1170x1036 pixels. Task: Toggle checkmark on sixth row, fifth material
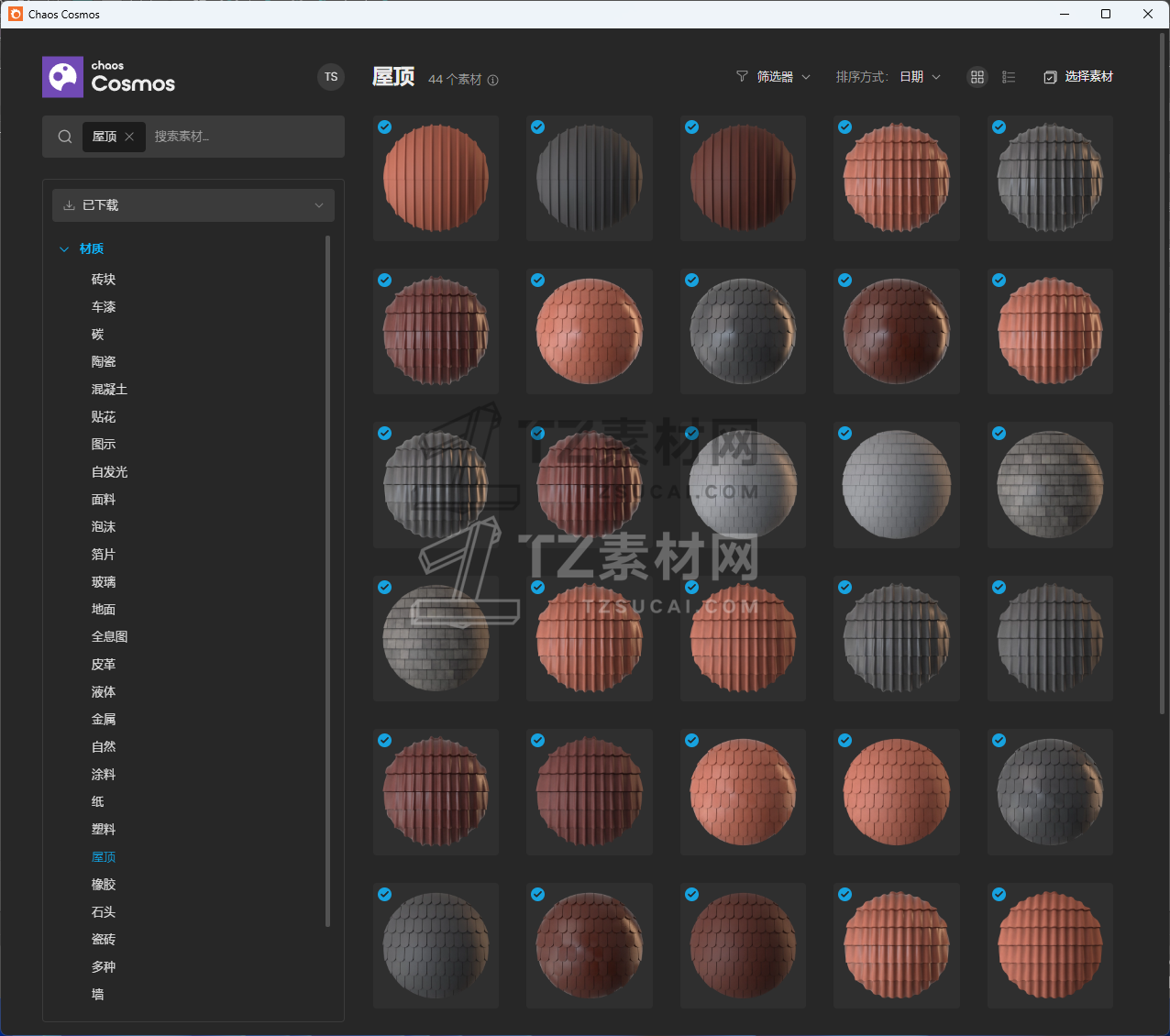pos(999,895)
